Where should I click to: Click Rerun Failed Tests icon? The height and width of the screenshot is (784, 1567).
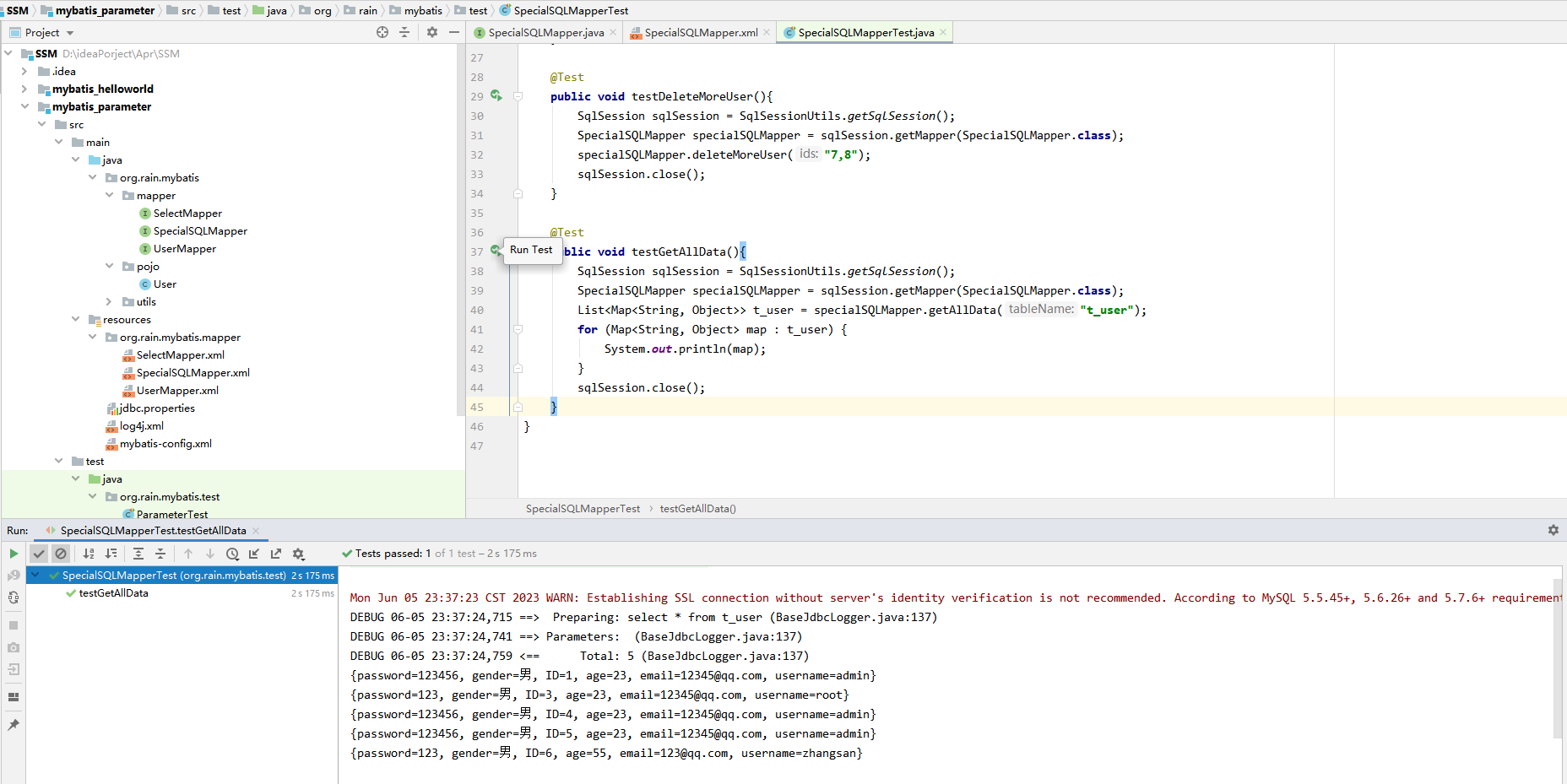tap(14, 576)
